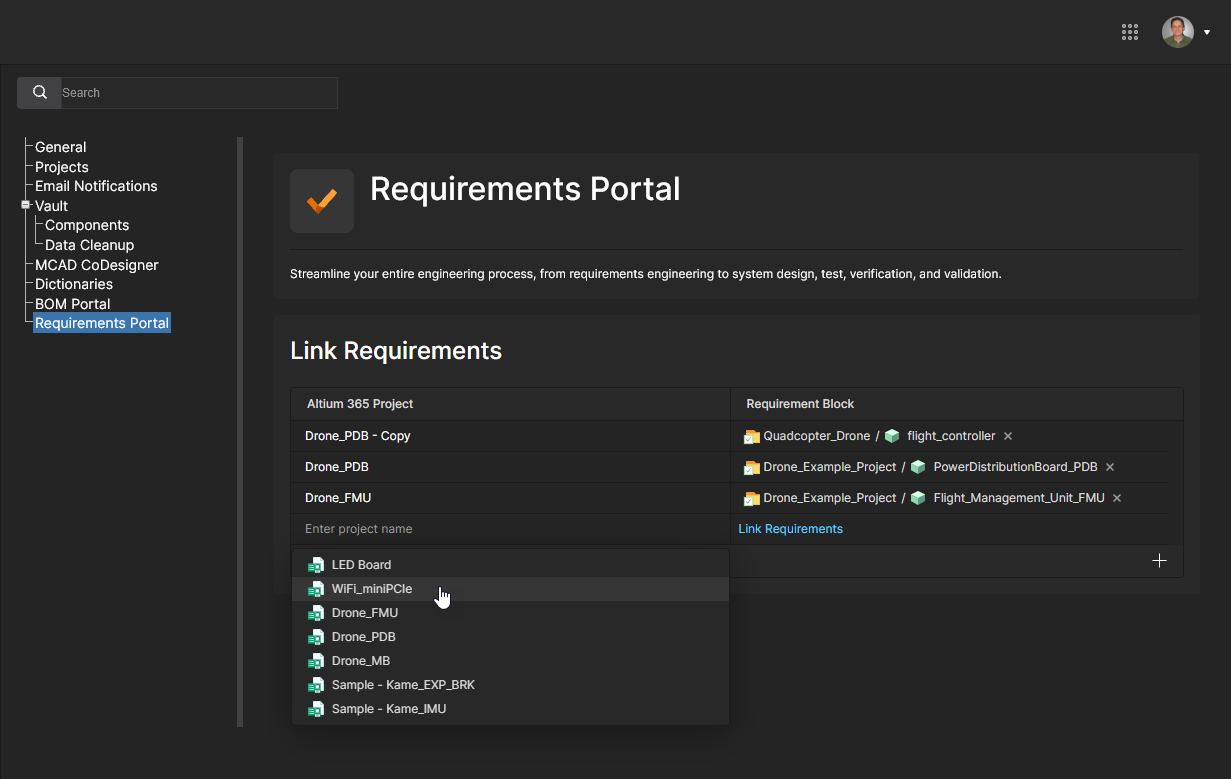Pick Sample - Kame_EXP_BRK from the list

[x=402, y=685]
